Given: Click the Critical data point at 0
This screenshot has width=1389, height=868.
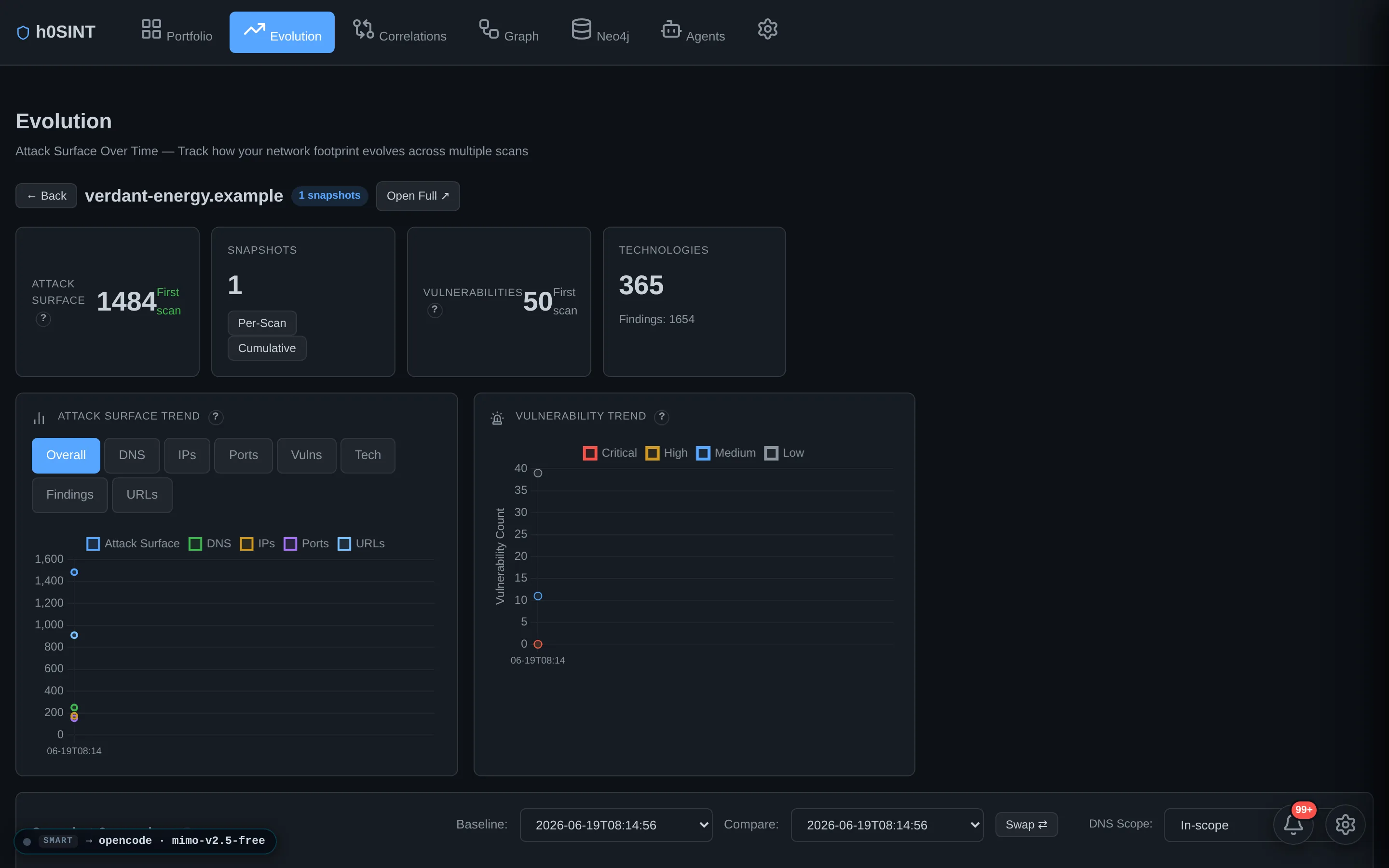Looking at the screenshot, I should click(x=538, y=644).
